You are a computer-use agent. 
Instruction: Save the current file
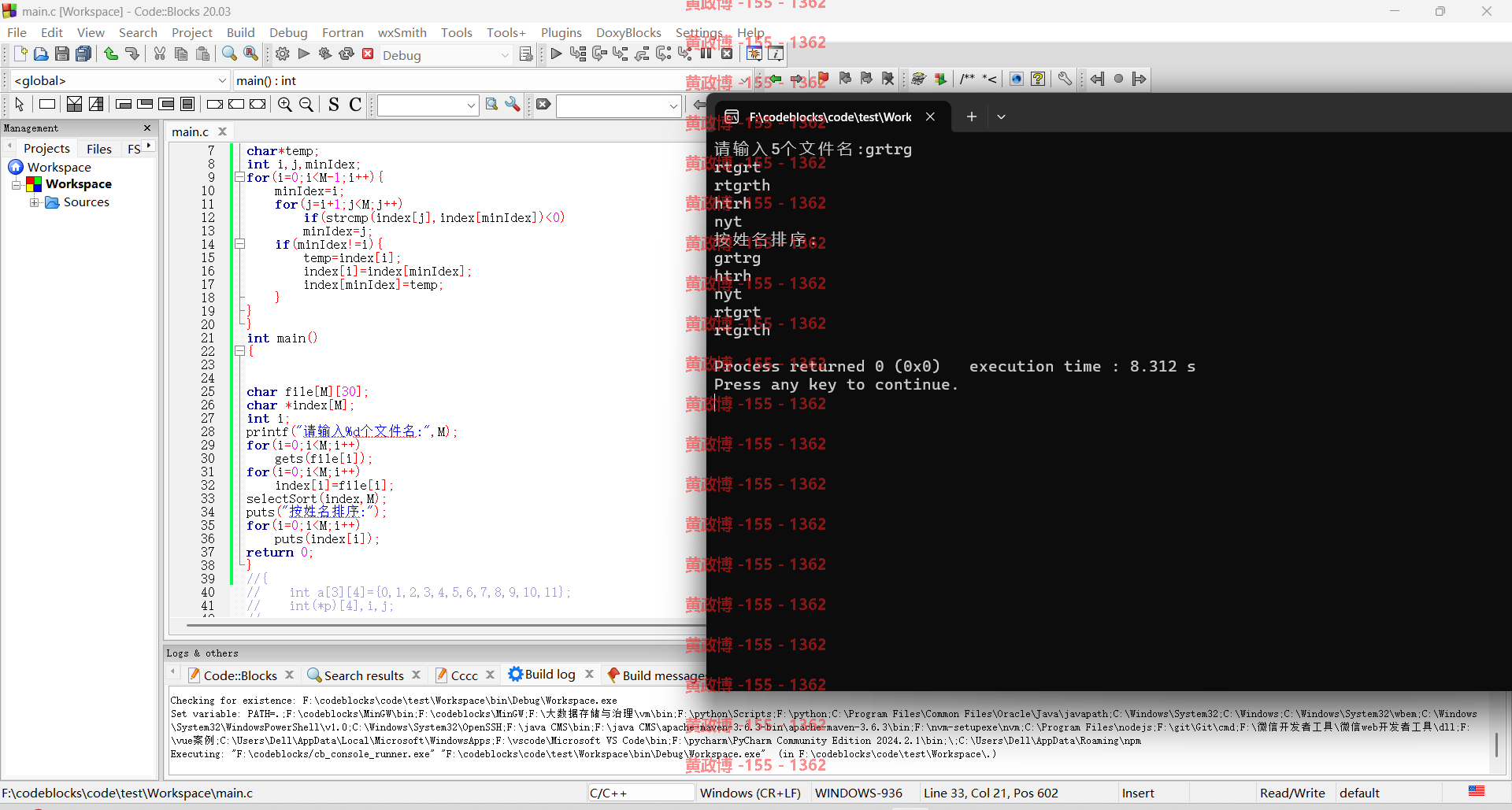tap(62, 54)
